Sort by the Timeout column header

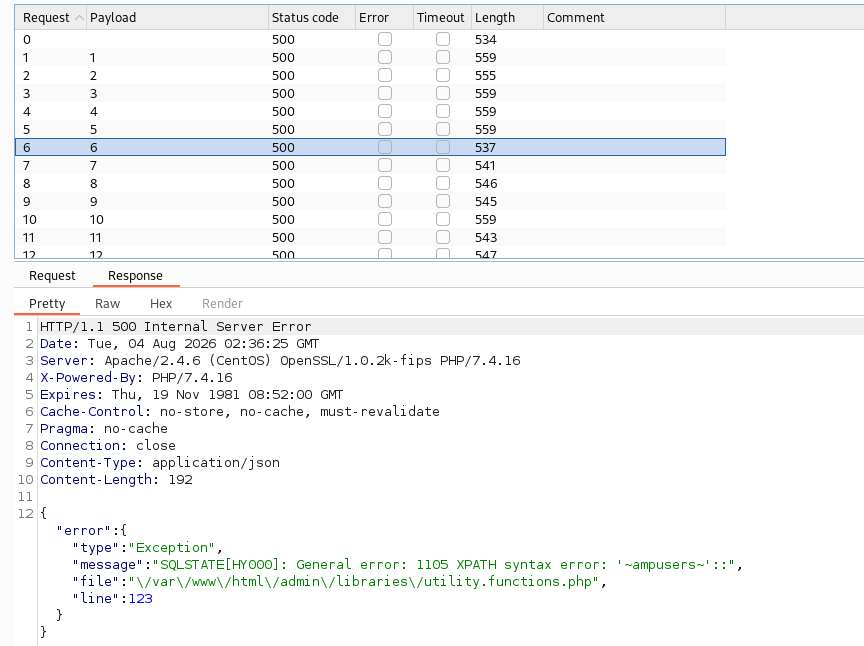[442, 18]
